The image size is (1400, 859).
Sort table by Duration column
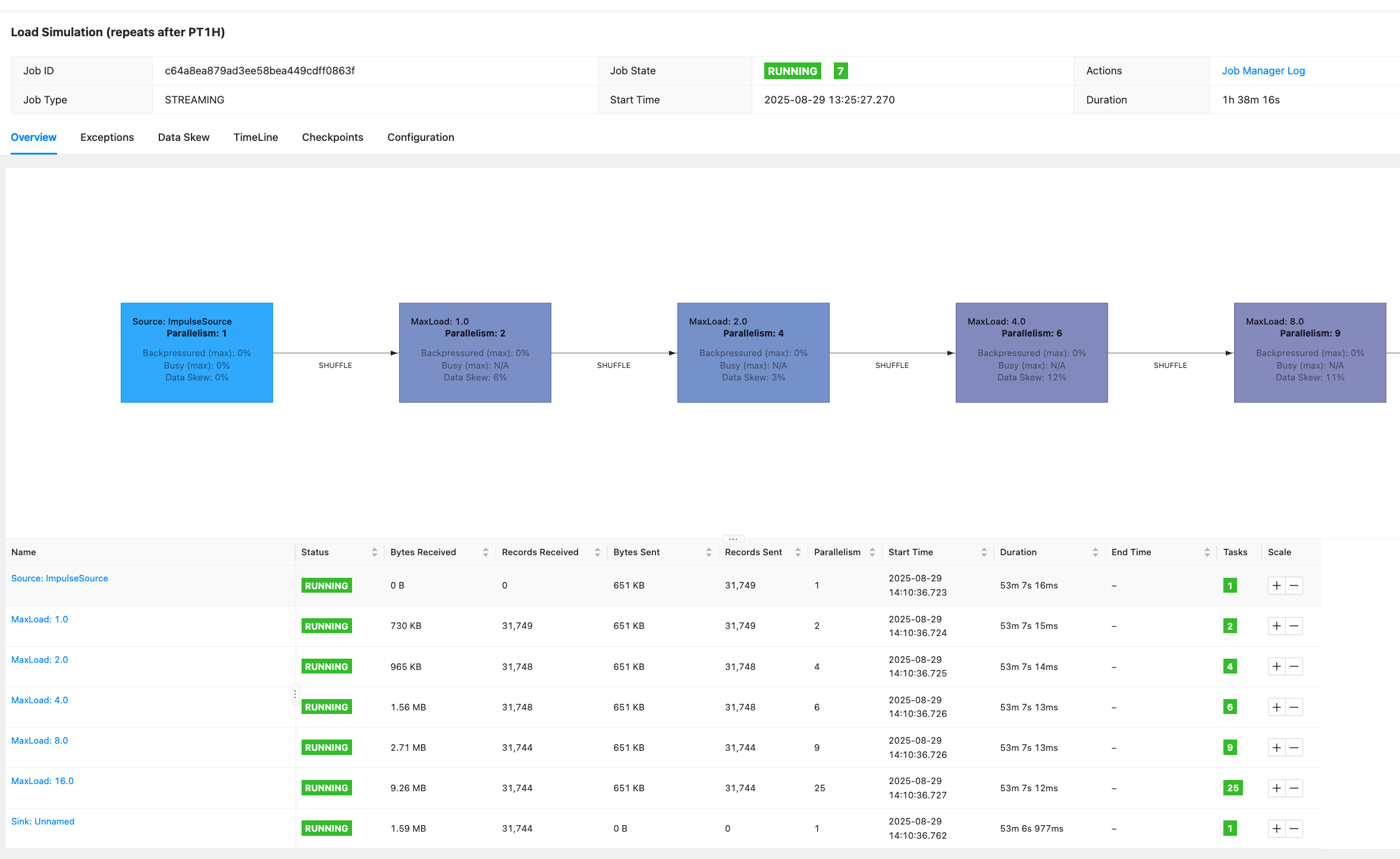[1095, 552]
